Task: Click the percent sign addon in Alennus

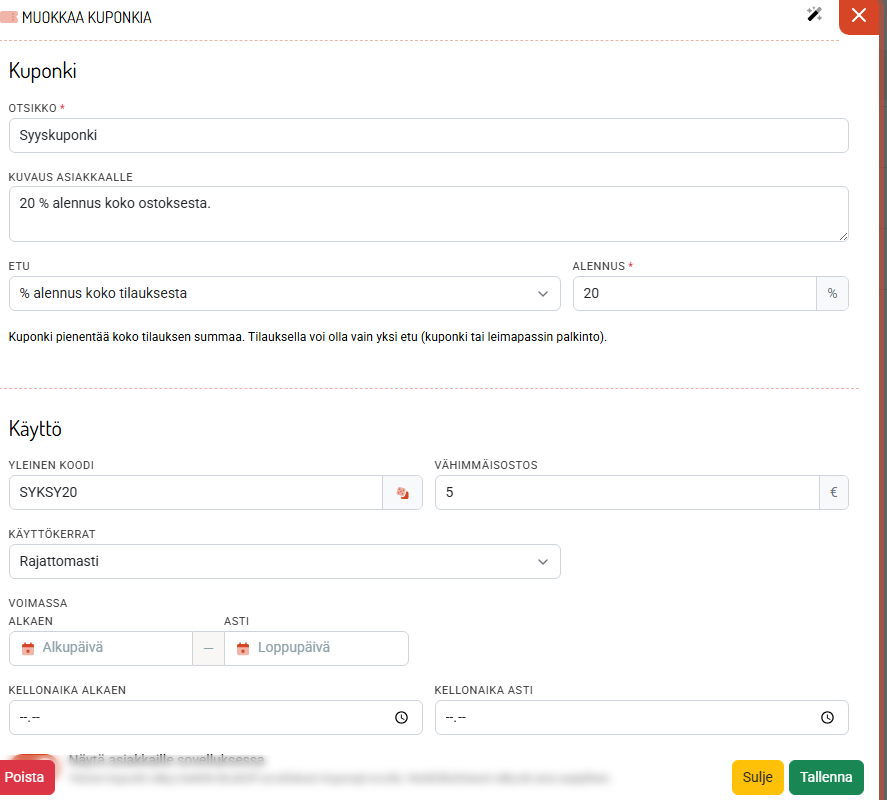Action: pyautogui.click(x=832, y=293)
